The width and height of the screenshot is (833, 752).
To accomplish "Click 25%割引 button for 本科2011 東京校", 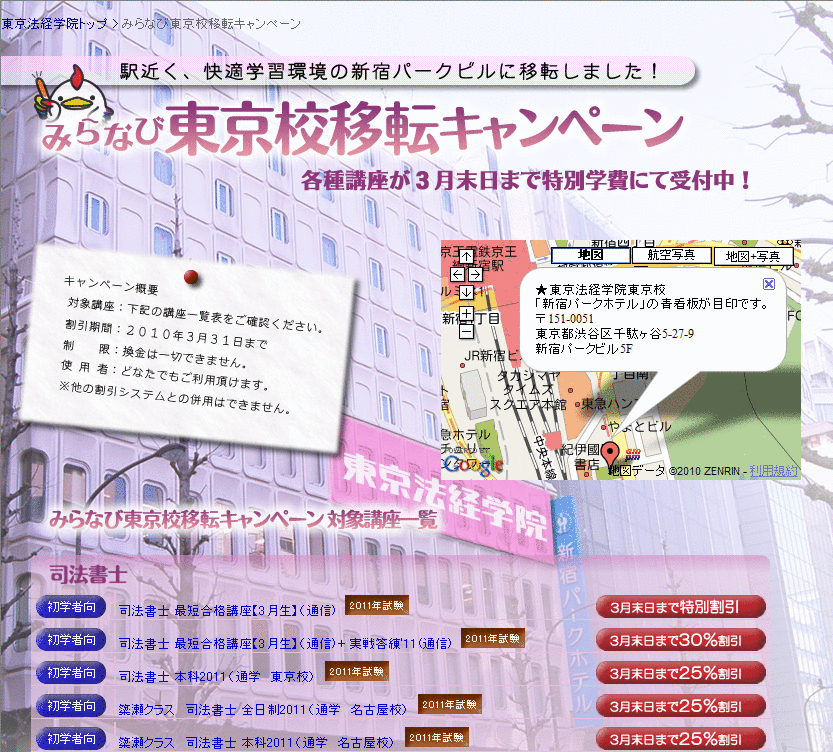I will 681,673.
